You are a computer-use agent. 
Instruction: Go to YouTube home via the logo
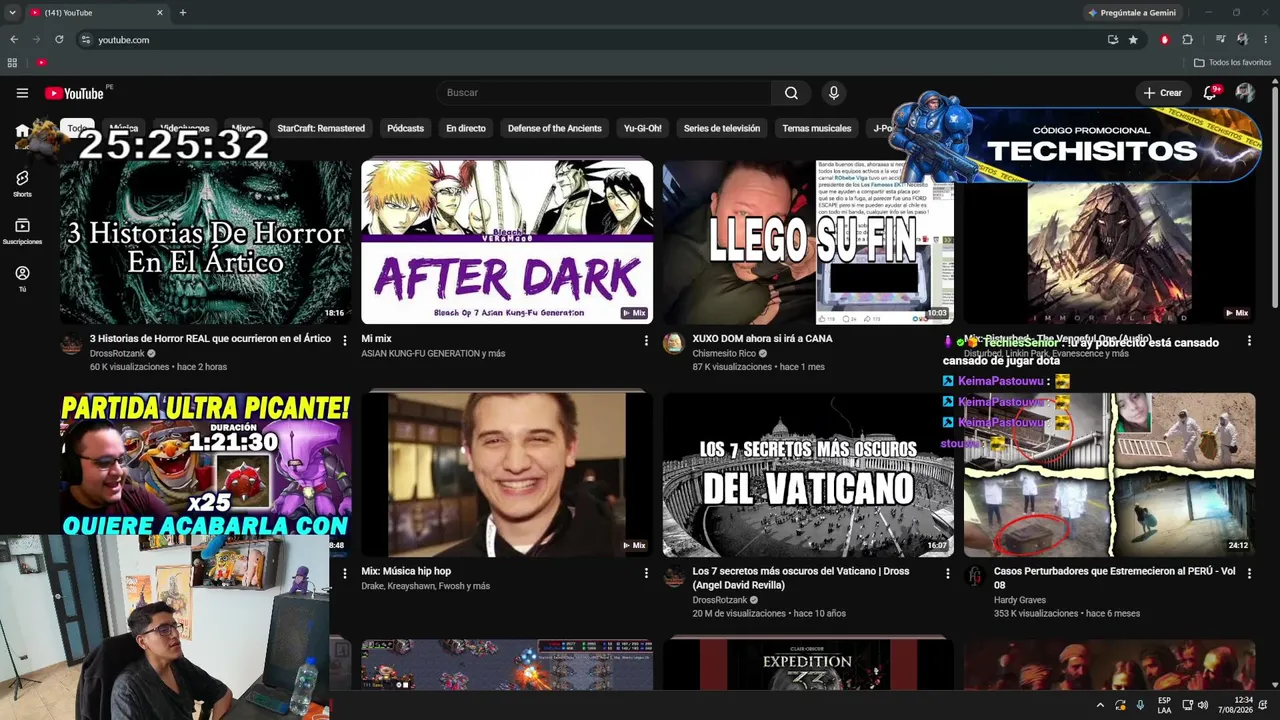[x=75, y=93]
